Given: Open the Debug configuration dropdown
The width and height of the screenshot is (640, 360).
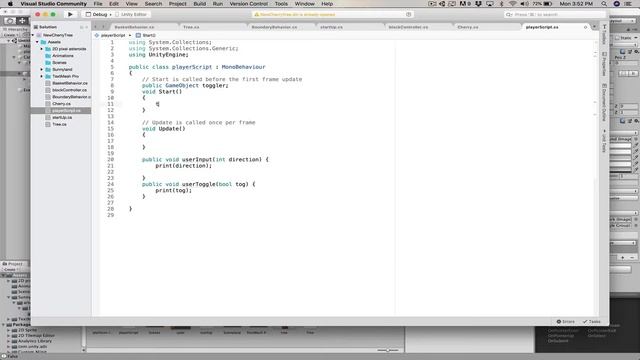Looking at the screenshot, I should click(98, 14).
